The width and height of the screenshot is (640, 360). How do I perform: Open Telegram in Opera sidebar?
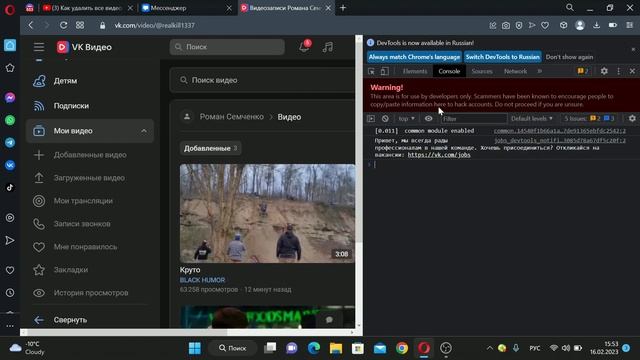click(10, 142)
